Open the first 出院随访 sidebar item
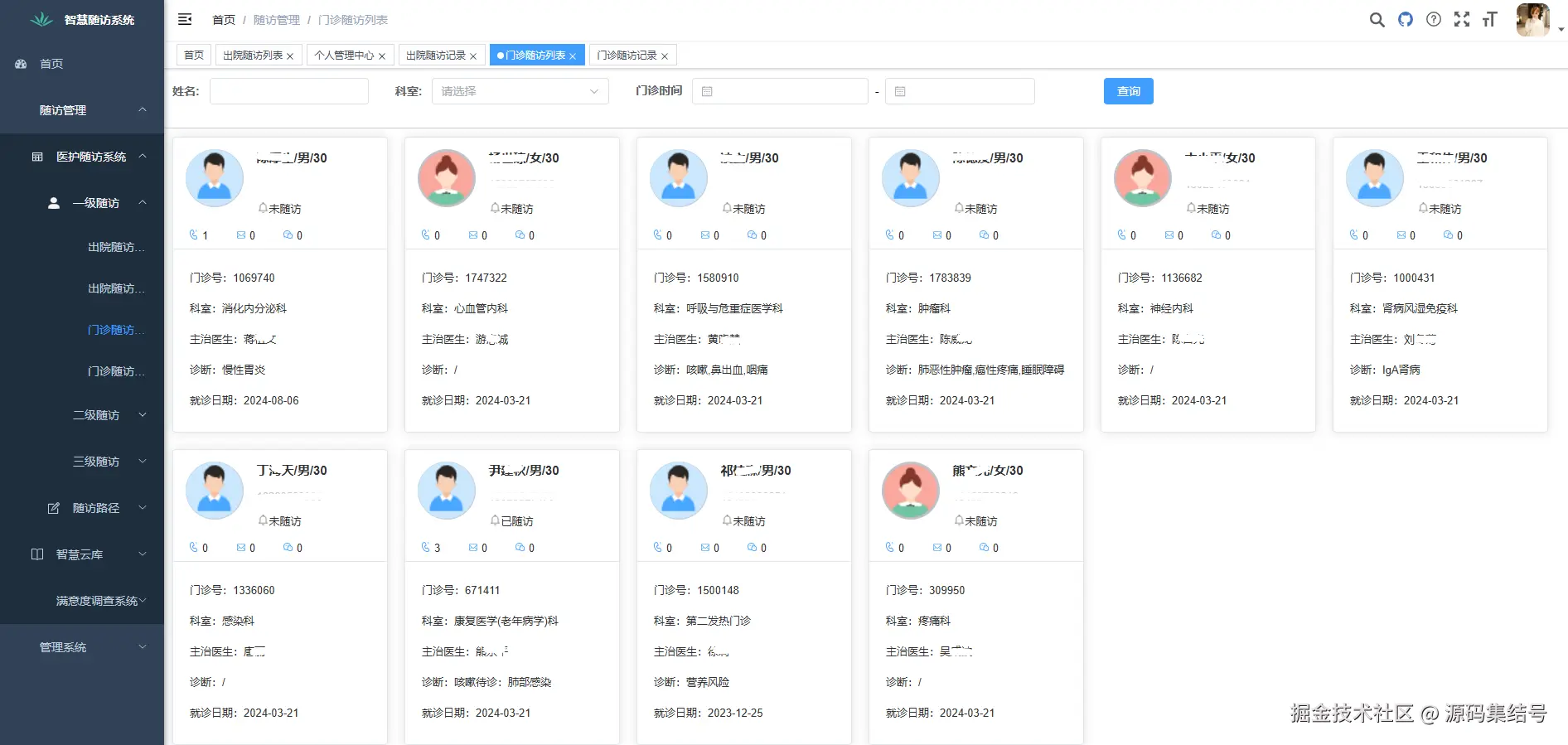1568x745 pixels. point(82,247)
